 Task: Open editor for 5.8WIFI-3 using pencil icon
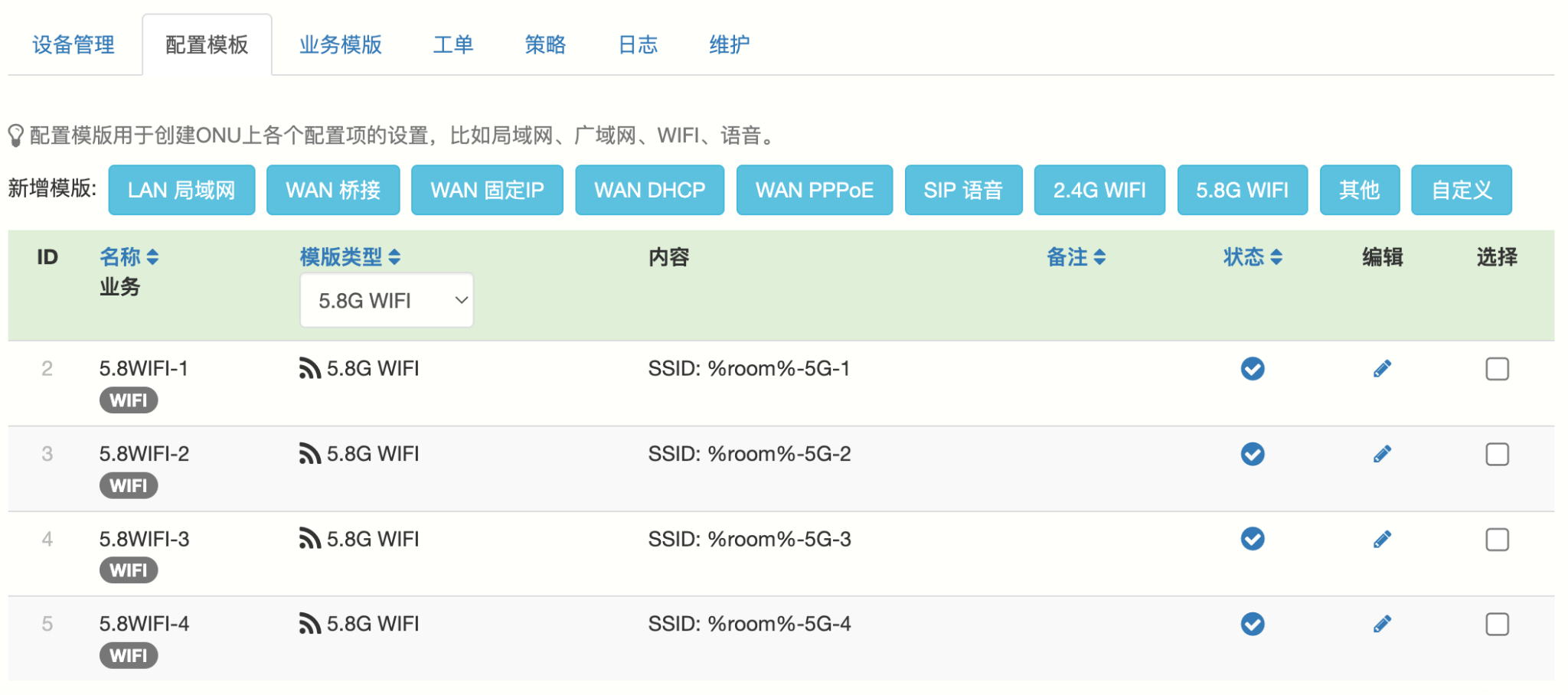click(x=1382, y=540)
